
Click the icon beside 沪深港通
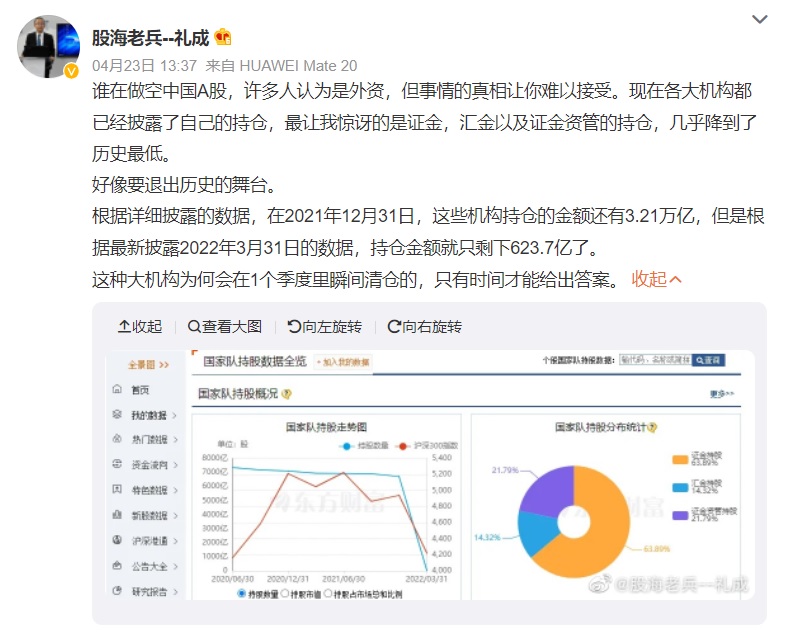pos(117,540)
